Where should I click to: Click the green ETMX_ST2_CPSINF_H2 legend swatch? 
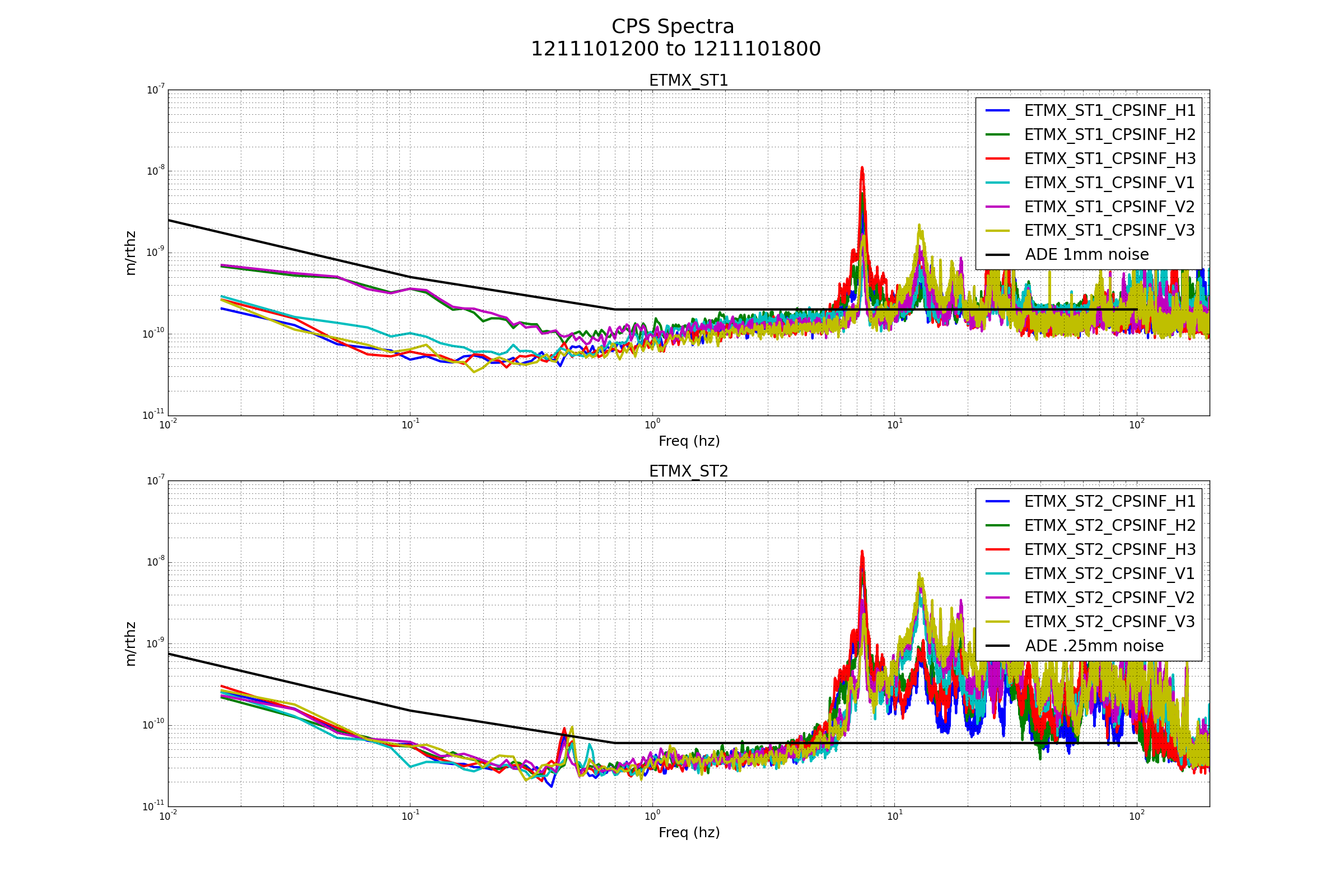[x=998, y=526]
